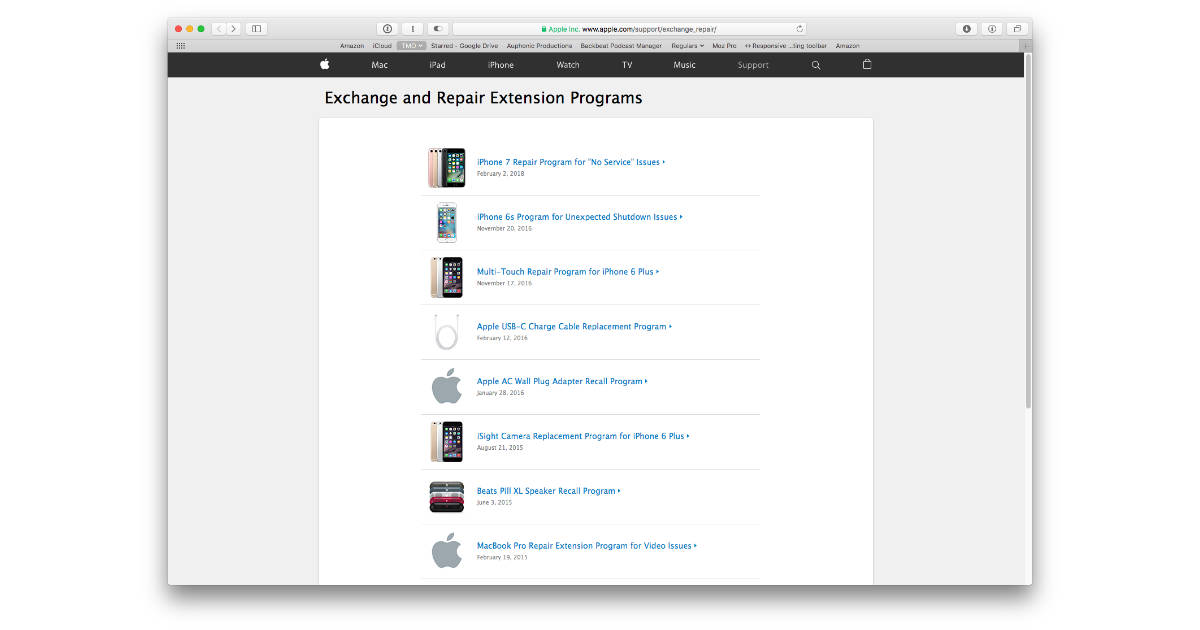Reload the page with the refresh icon
The height and width of the screenshot is (630, 1200).
click(x=799, y=29)
